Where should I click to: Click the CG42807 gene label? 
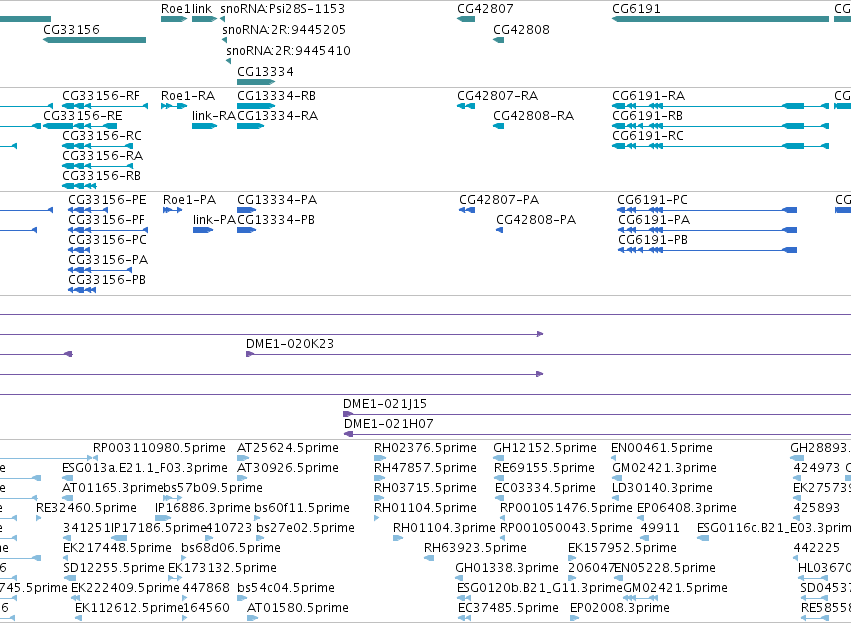point(485,9)
